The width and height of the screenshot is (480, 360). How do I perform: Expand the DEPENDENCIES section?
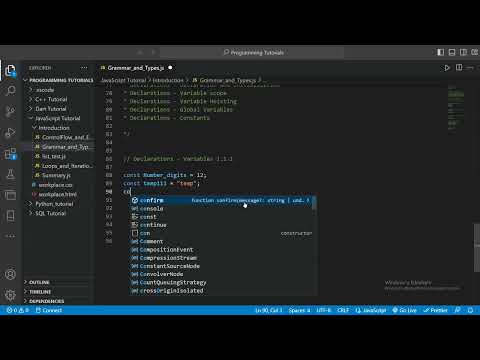(59, 301)
